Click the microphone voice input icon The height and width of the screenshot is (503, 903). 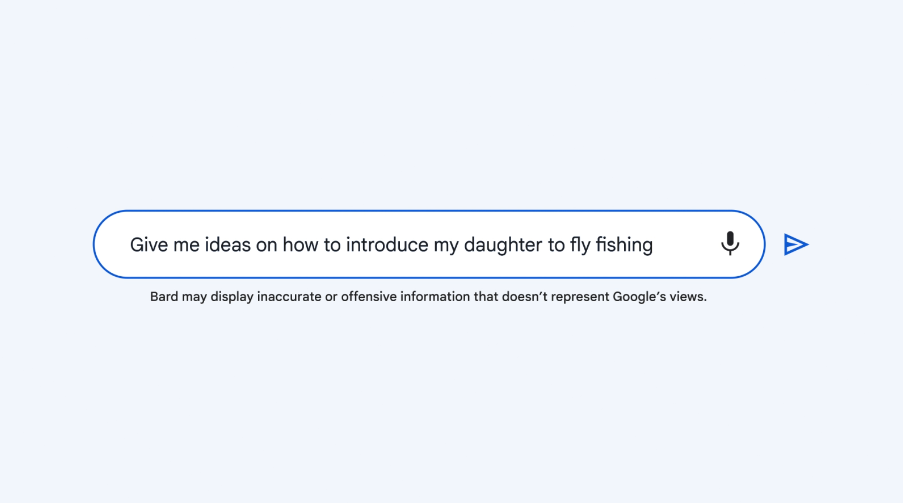click(730, 244)
